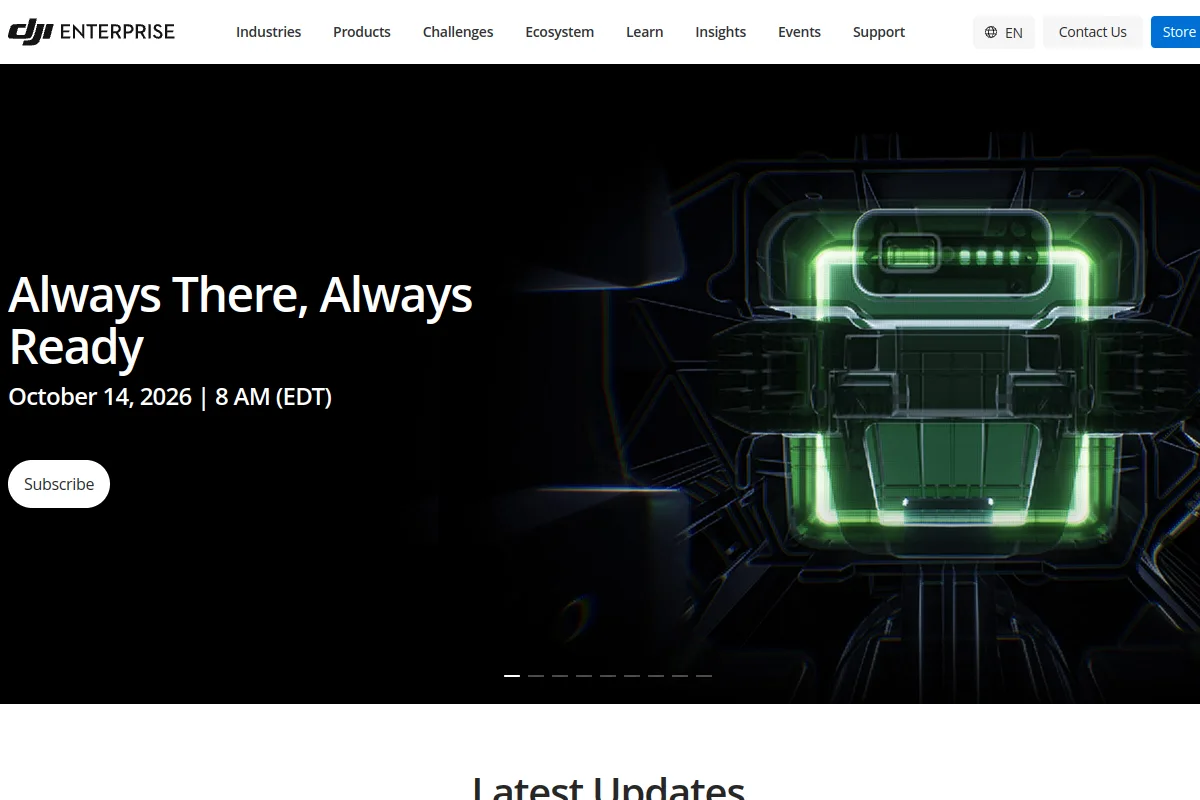Click the 'Always There, Always Ready' headline
The height and width of the screenshot is (800, 1200).
[240, 320]
